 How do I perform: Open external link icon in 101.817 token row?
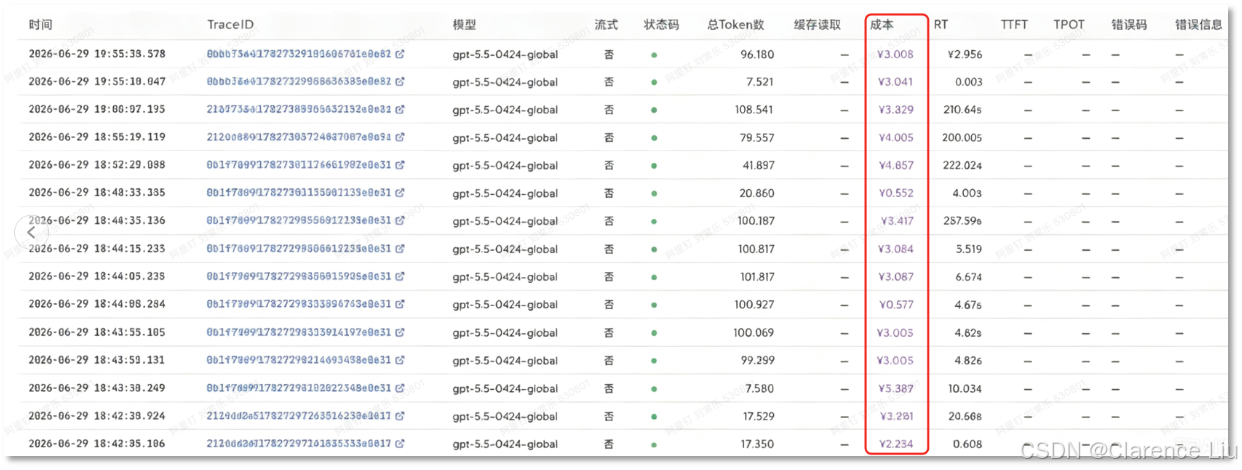tap(400, 276)
